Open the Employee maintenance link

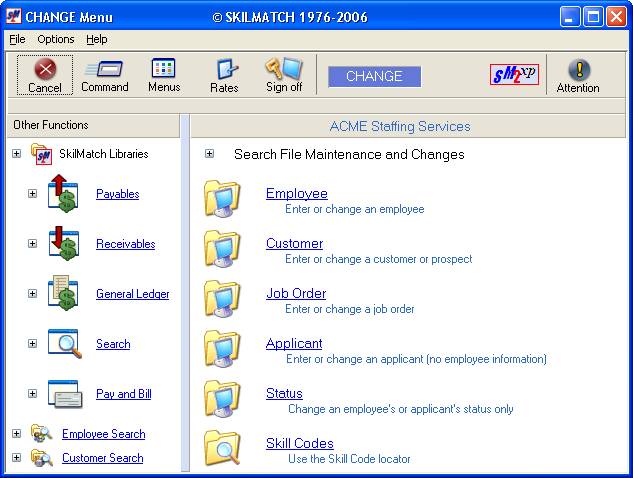pos(297,193)
